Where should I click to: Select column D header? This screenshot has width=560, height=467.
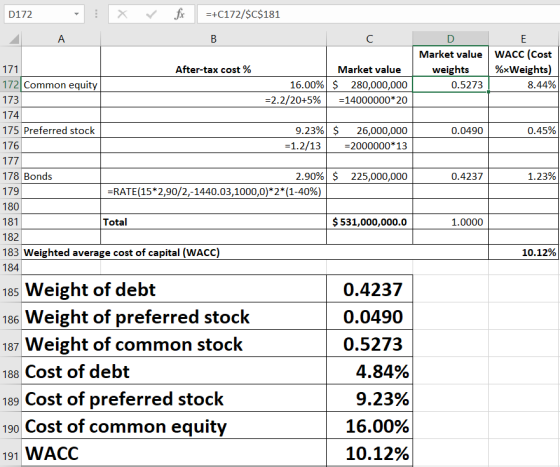click(450, 39)
